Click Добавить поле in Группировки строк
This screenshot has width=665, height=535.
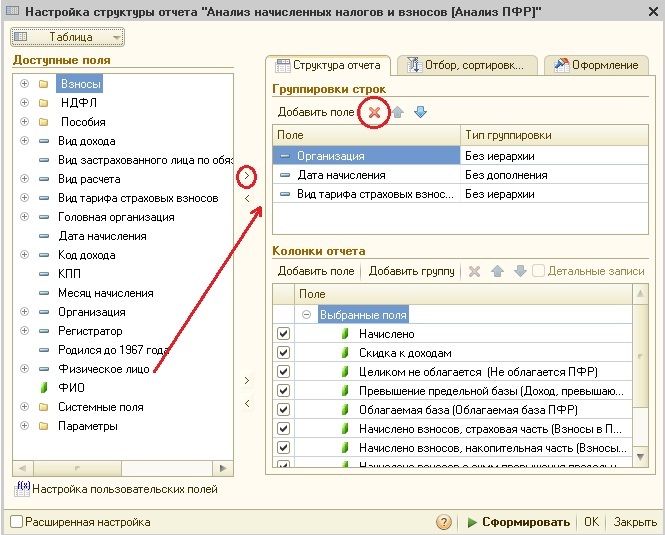click(316, 112)
